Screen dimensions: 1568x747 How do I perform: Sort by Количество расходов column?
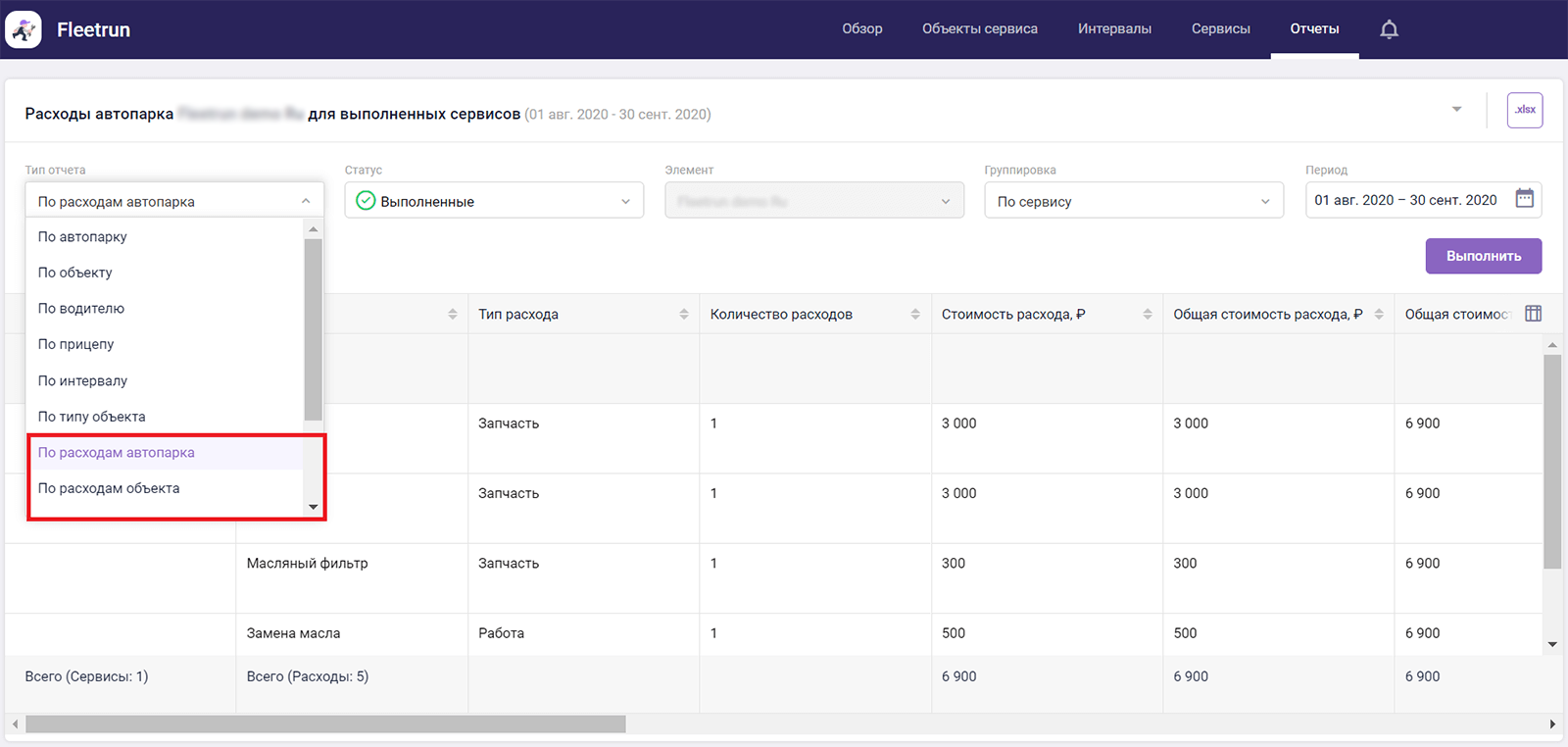point(914,315)
